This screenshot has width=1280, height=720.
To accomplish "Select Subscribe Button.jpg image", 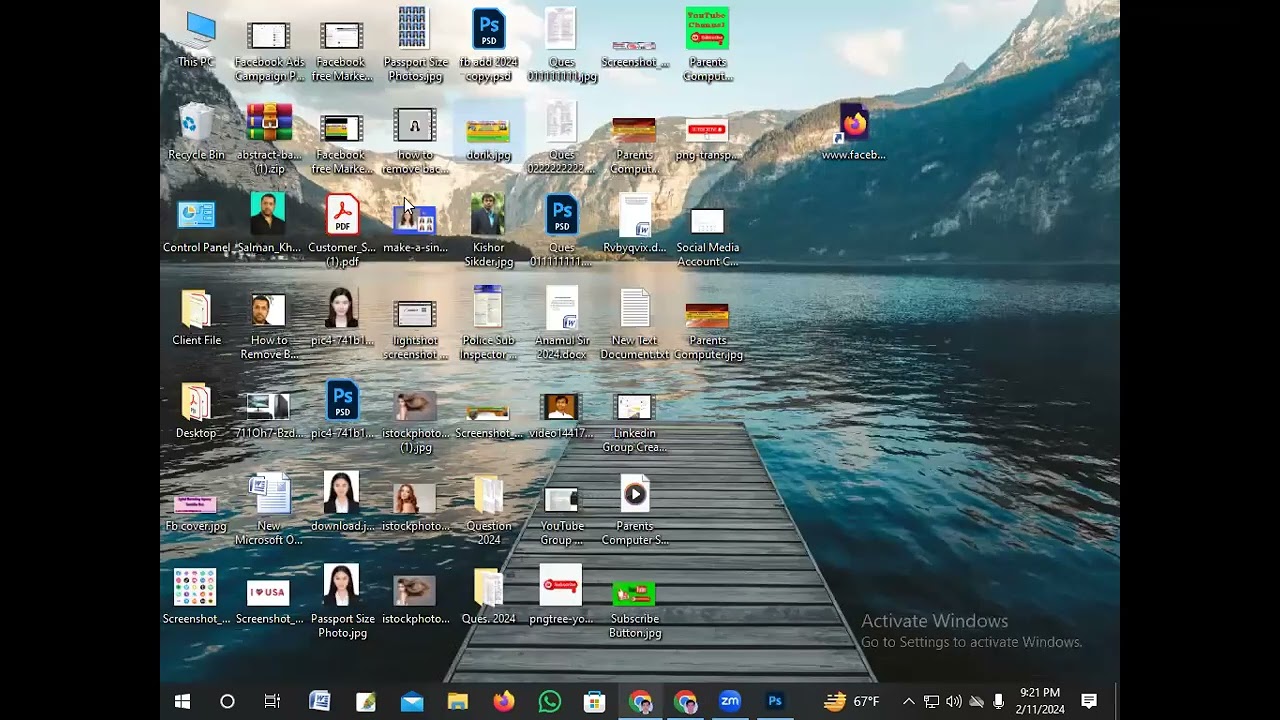I will 635,611.
